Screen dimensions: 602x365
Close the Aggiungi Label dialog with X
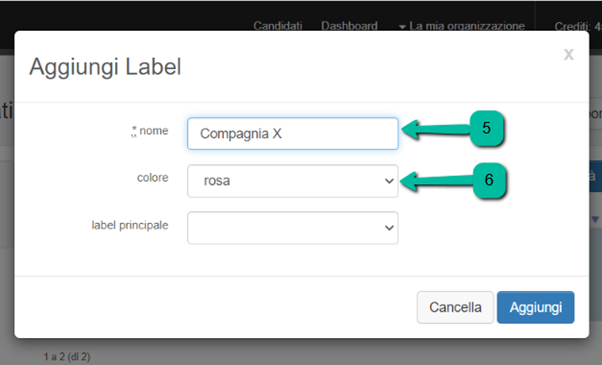coord(569,55)
